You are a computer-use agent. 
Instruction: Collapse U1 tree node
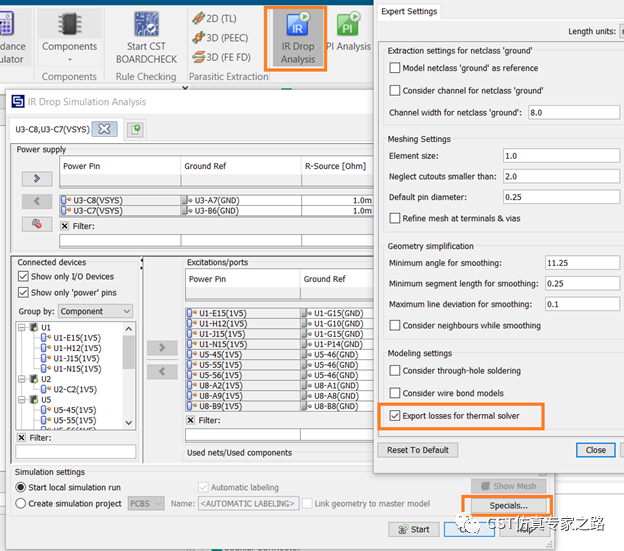(22, 327)
